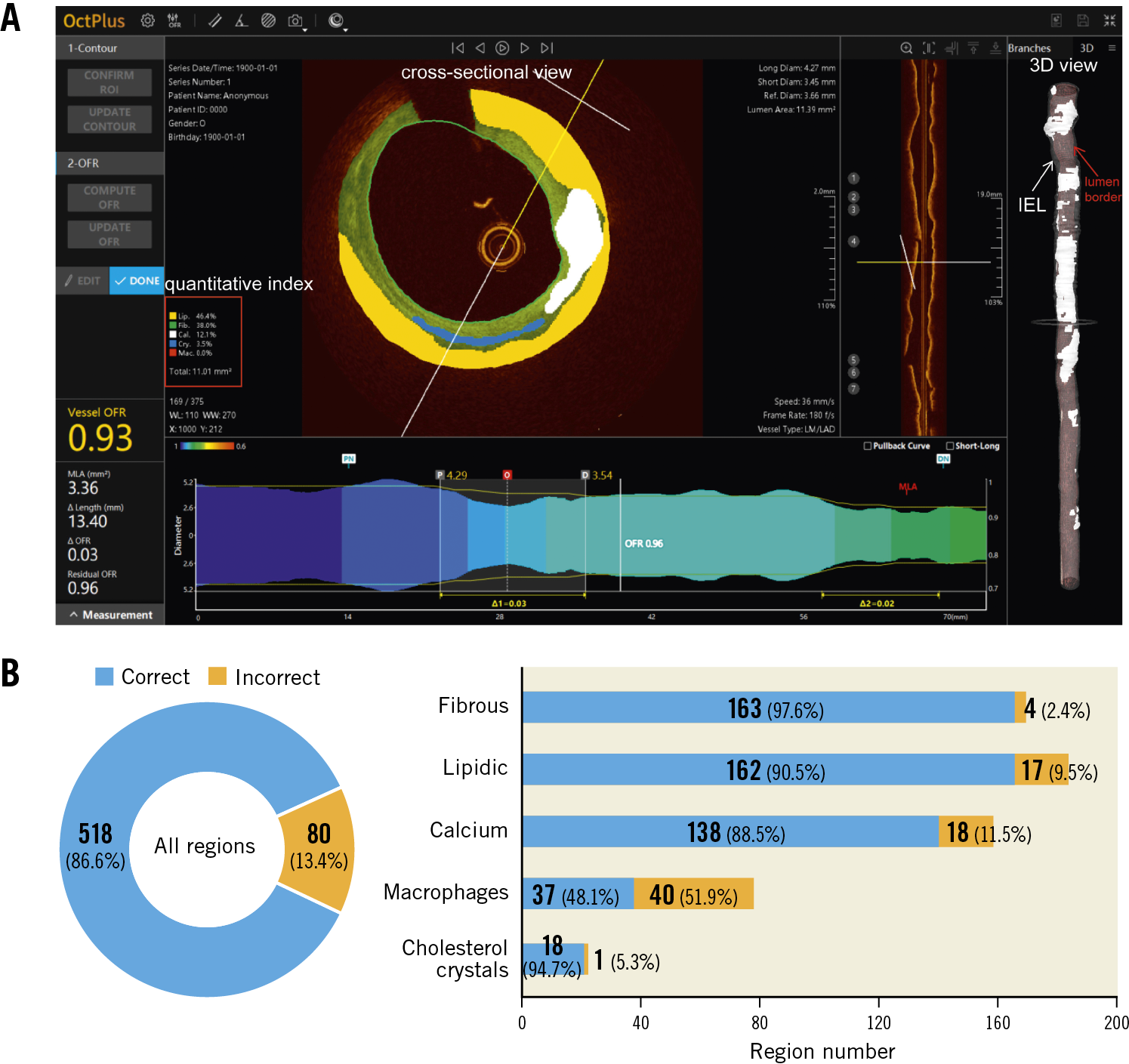The image size is (1129, 1064).
Task: Switch to the 3D tab
Action: tap(1087, 48)
